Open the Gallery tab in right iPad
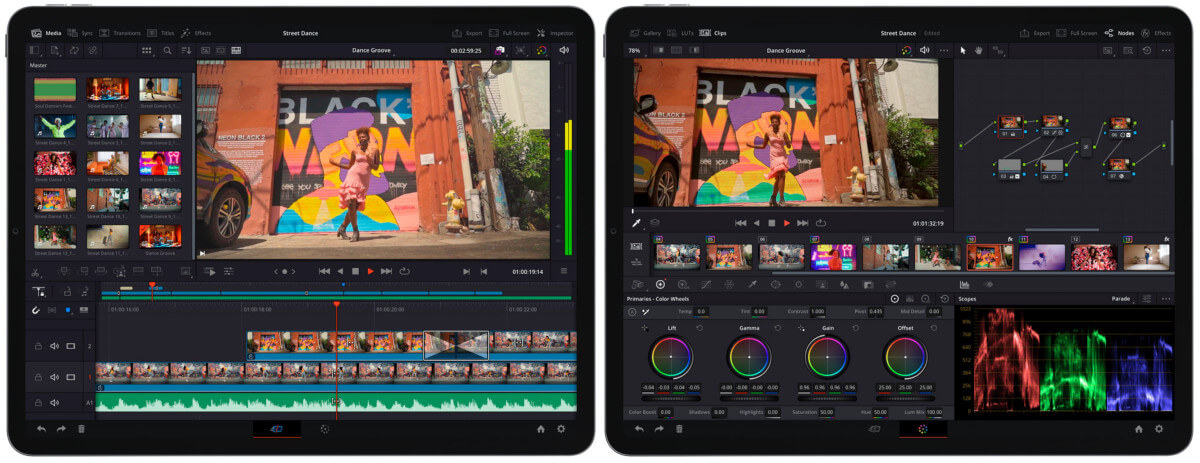This screenshot has width=1200, height=463. 646,33
